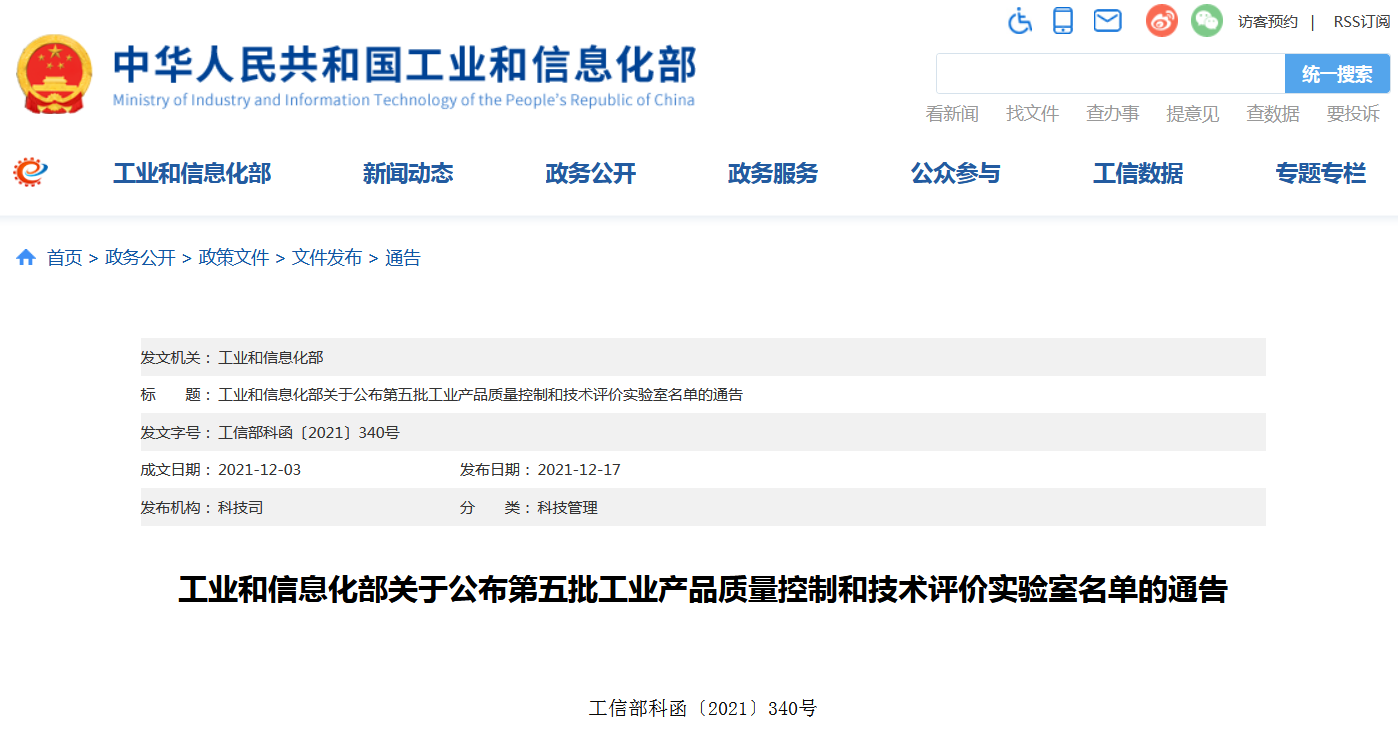Click the national emblem logo

53,74
